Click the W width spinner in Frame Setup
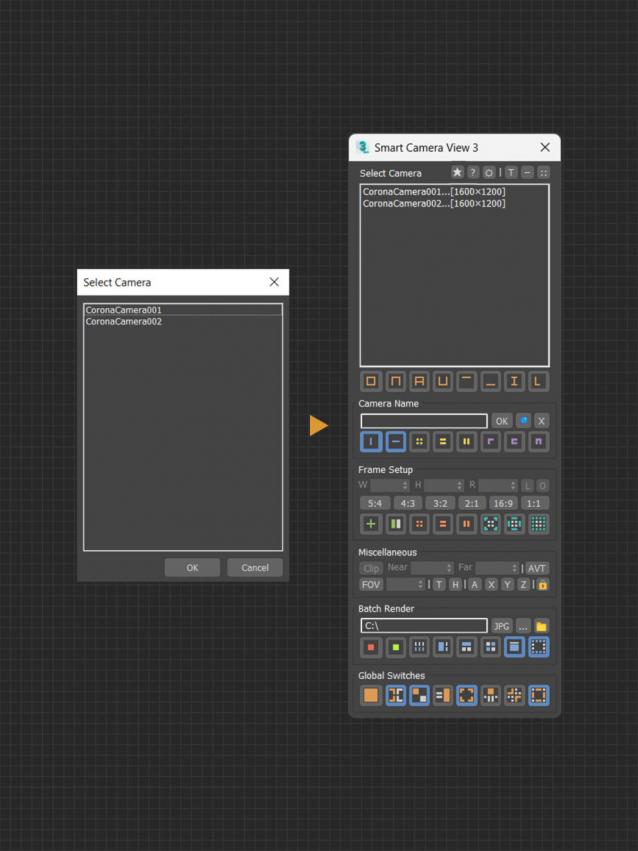This screenshot has height=851, width=638. [x=390, y=485]
